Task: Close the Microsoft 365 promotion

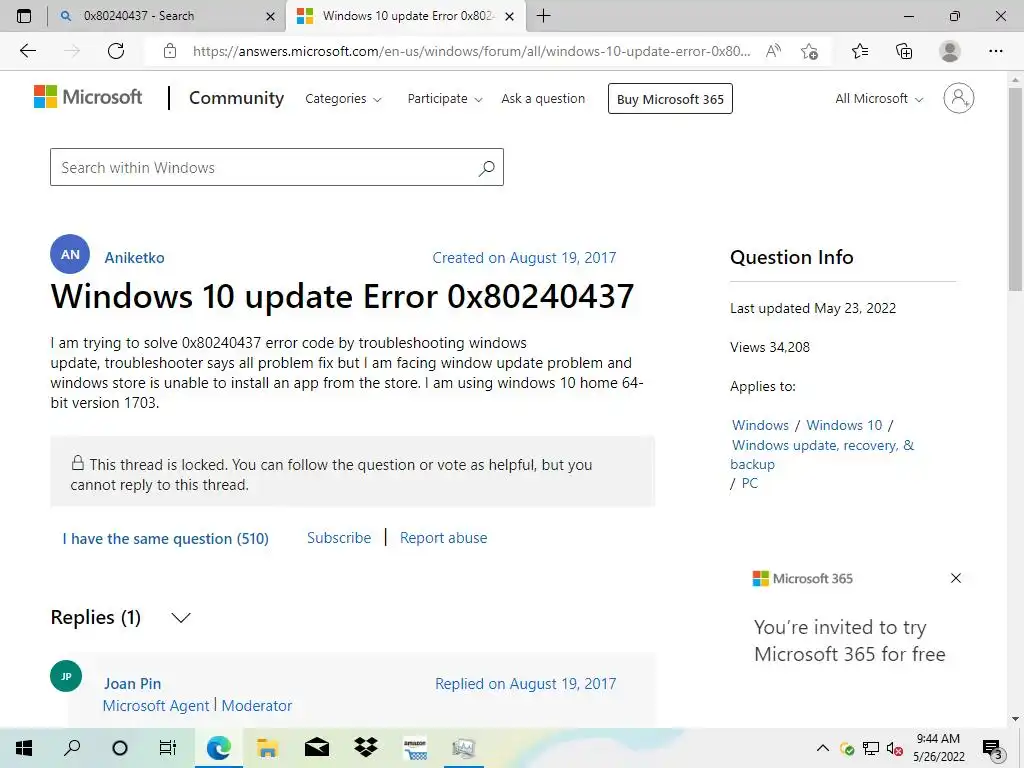Action: 955,578
